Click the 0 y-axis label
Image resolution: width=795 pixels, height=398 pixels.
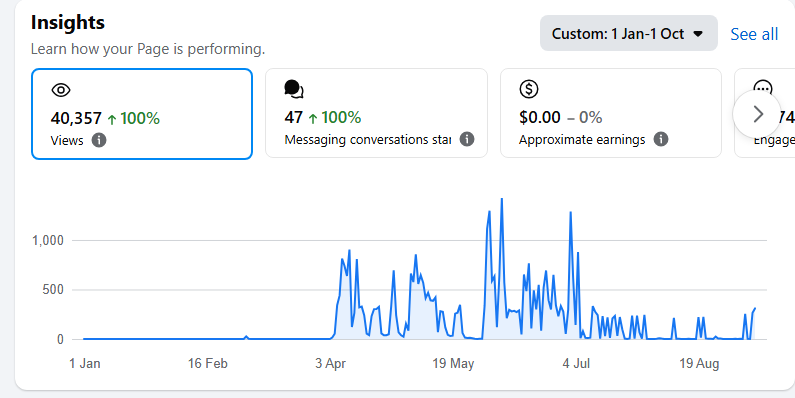pyautogui.click(x=60, y=339)
